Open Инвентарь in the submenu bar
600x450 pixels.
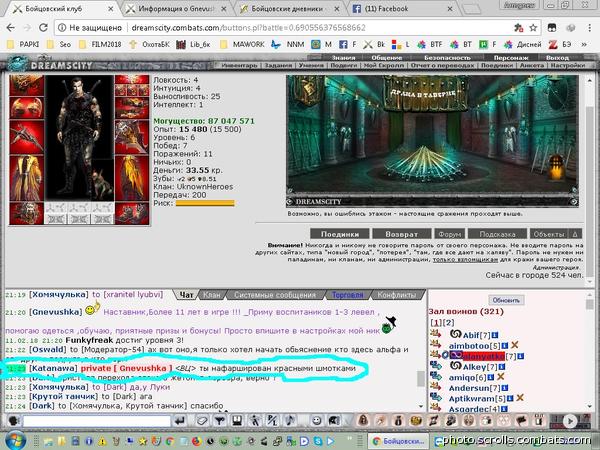239,65
